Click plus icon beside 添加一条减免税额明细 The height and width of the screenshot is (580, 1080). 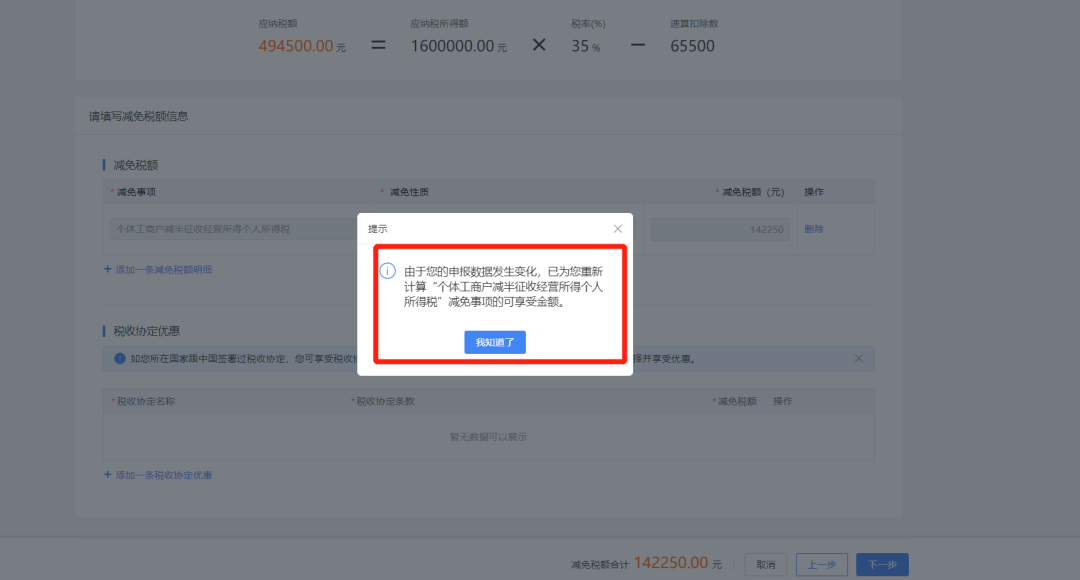[108, 269]
